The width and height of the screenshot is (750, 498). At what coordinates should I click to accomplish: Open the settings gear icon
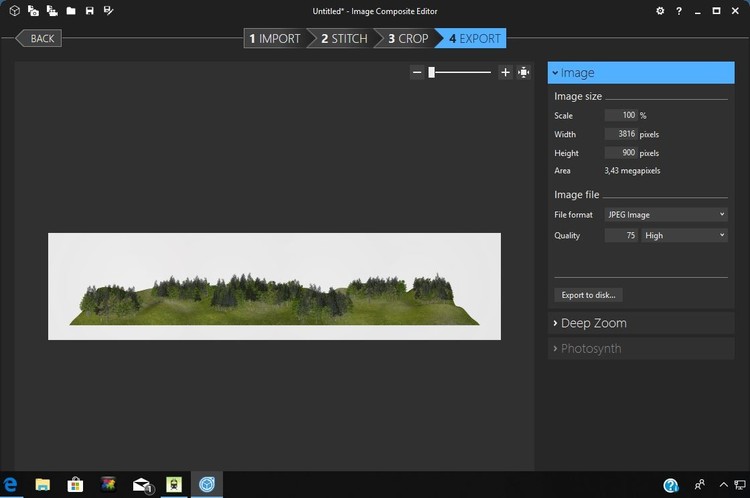(x=660, y=11)
